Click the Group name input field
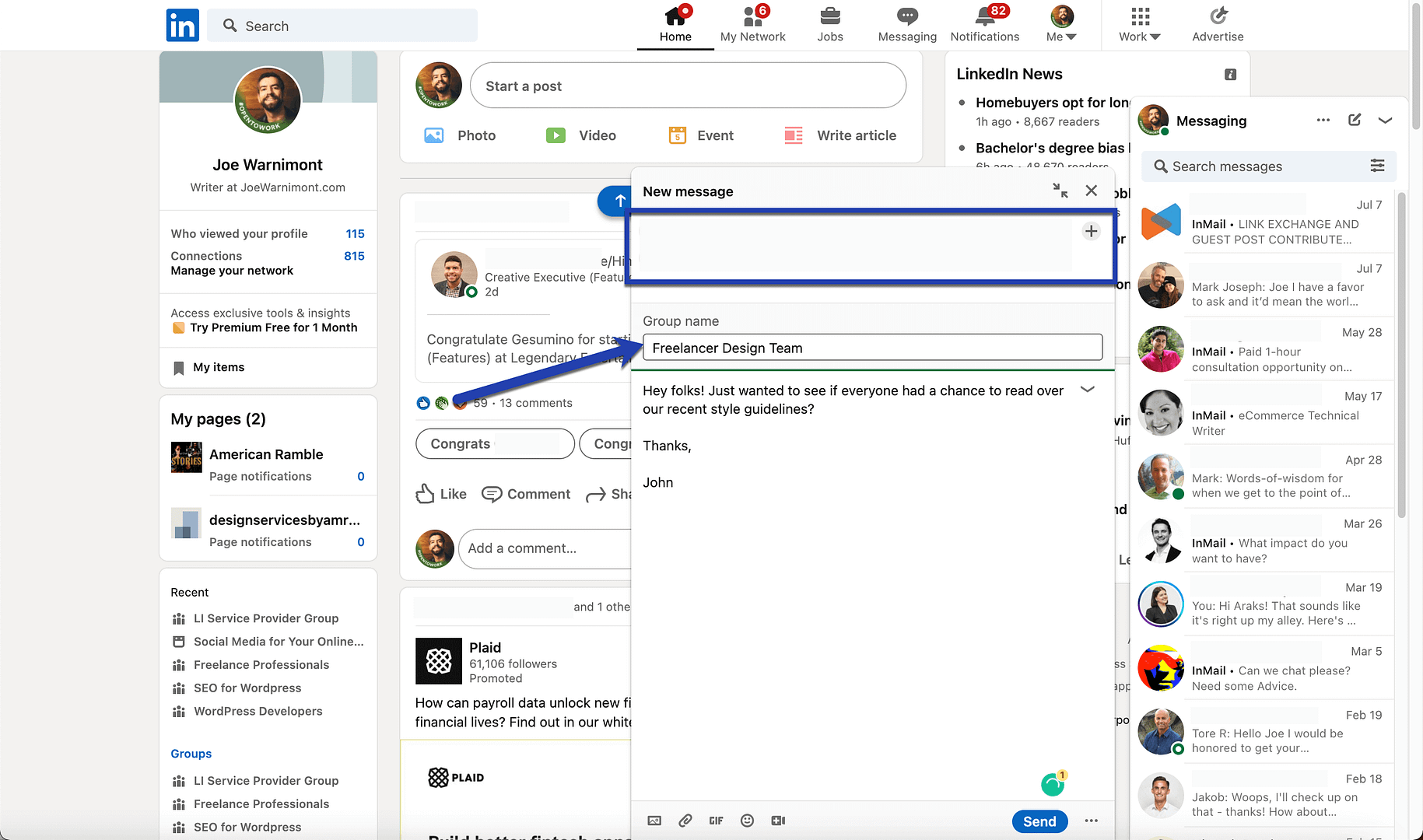This screenshot has width=1423, height=840. [871, 348]
